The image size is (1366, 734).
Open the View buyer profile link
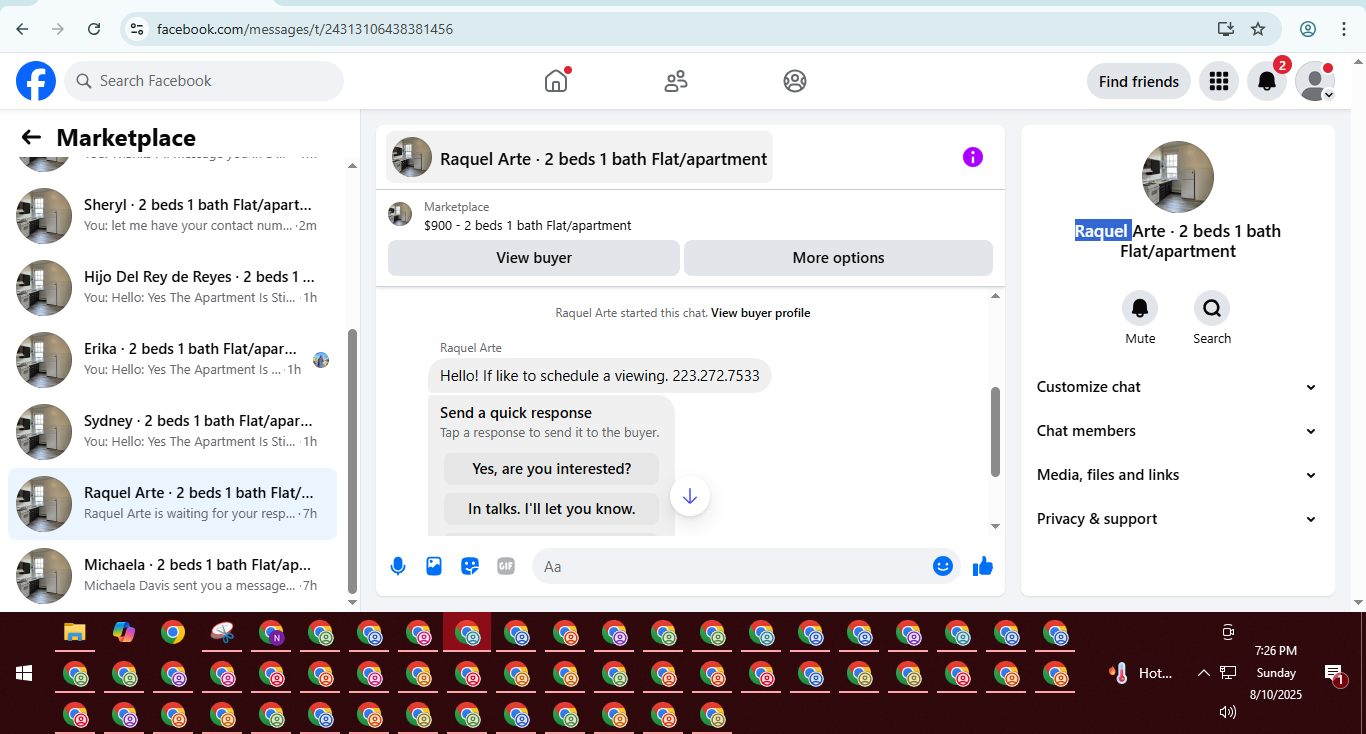point(760,313)
